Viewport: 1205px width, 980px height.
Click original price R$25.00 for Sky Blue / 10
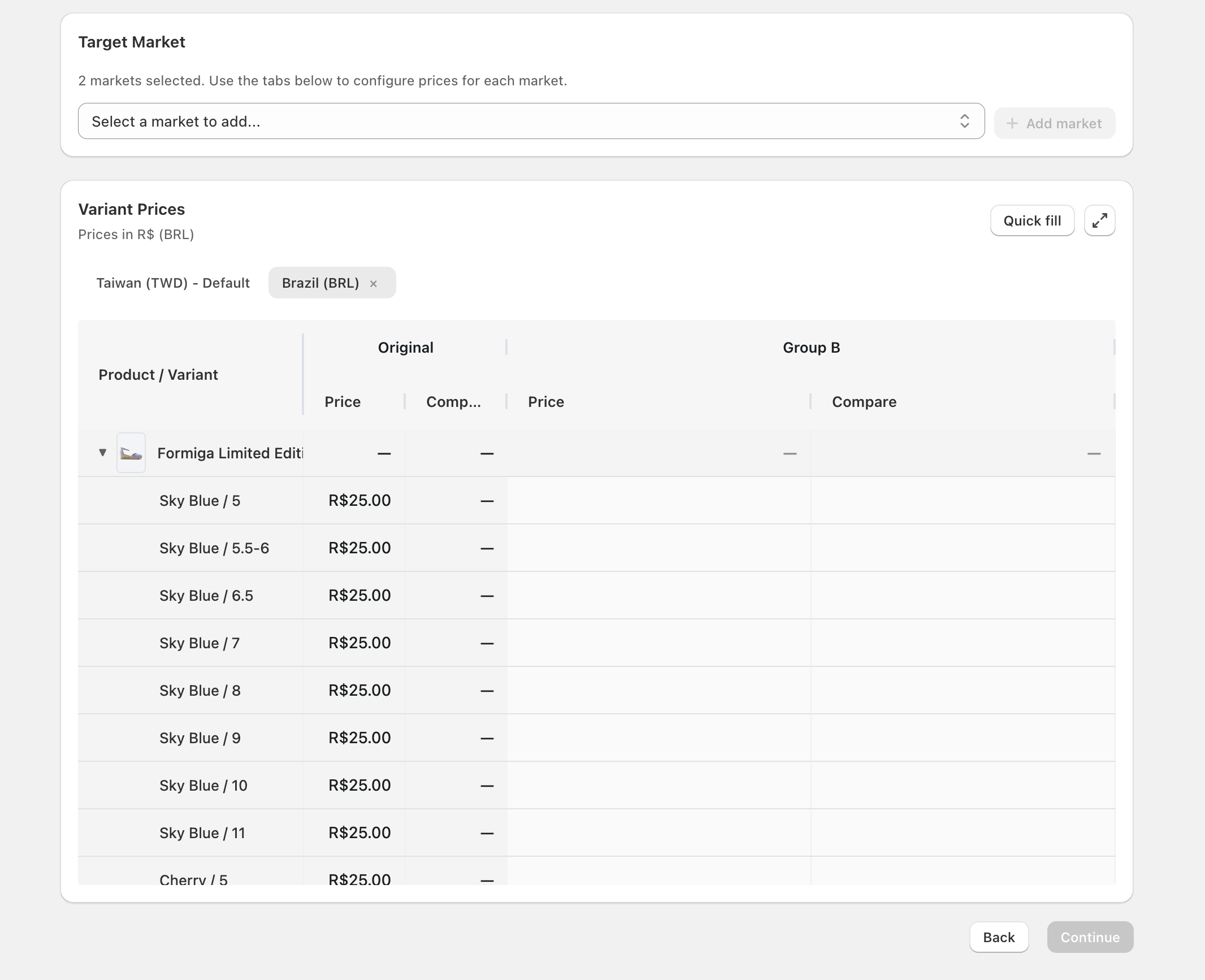359,785
